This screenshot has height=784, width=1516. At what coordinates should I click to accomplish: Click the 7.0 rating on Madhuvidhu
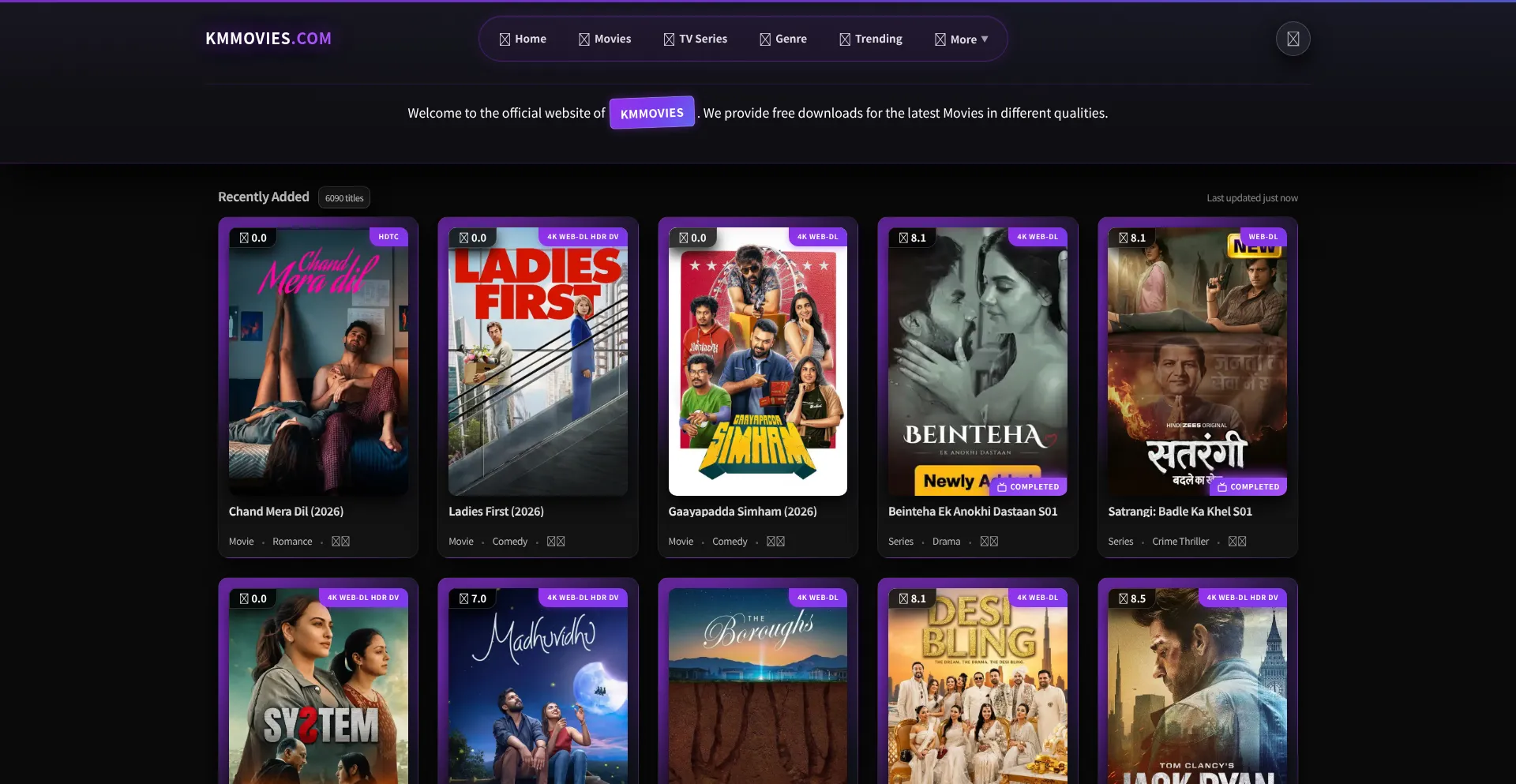(x=473, y=598)
